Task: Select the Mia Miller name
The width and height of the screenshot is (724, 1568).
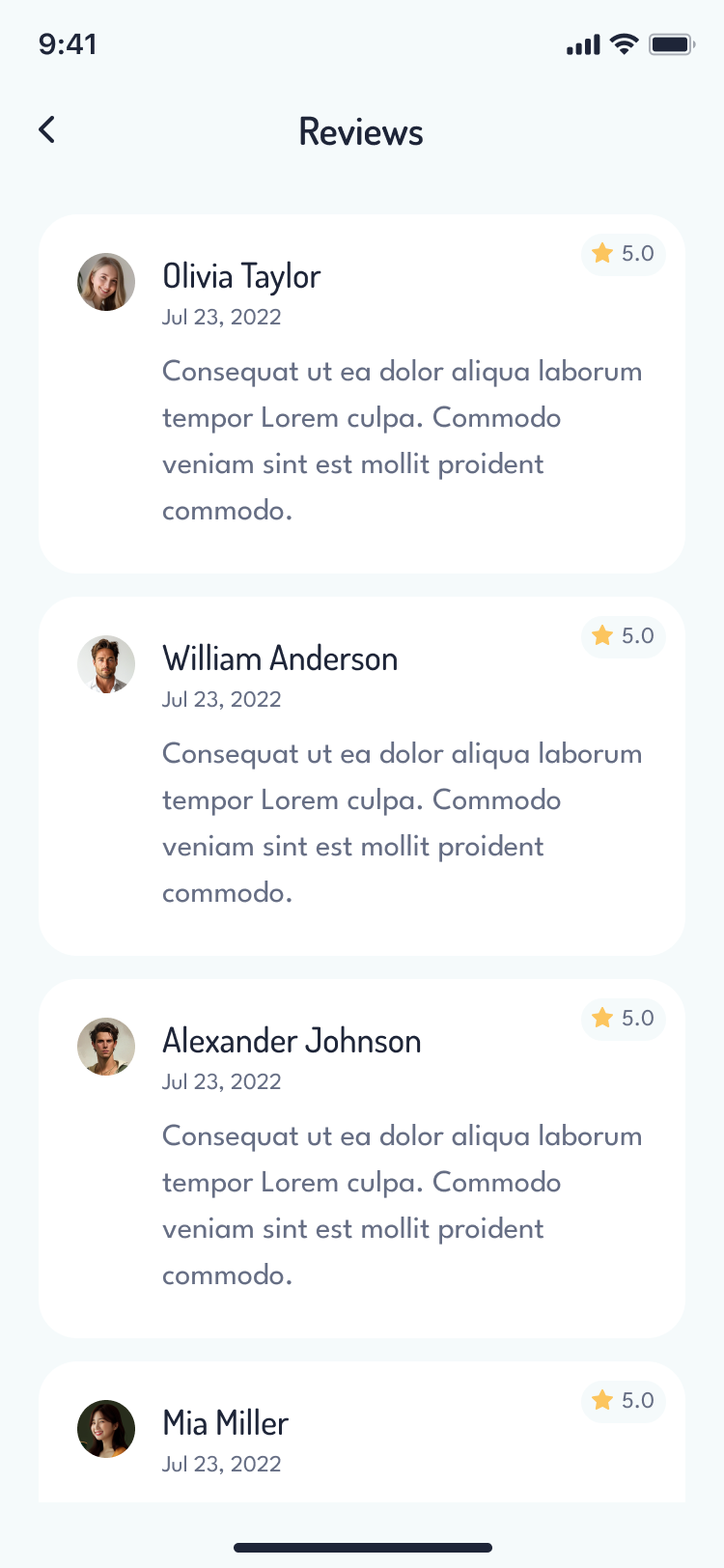Action: (x=225, y=1424)
